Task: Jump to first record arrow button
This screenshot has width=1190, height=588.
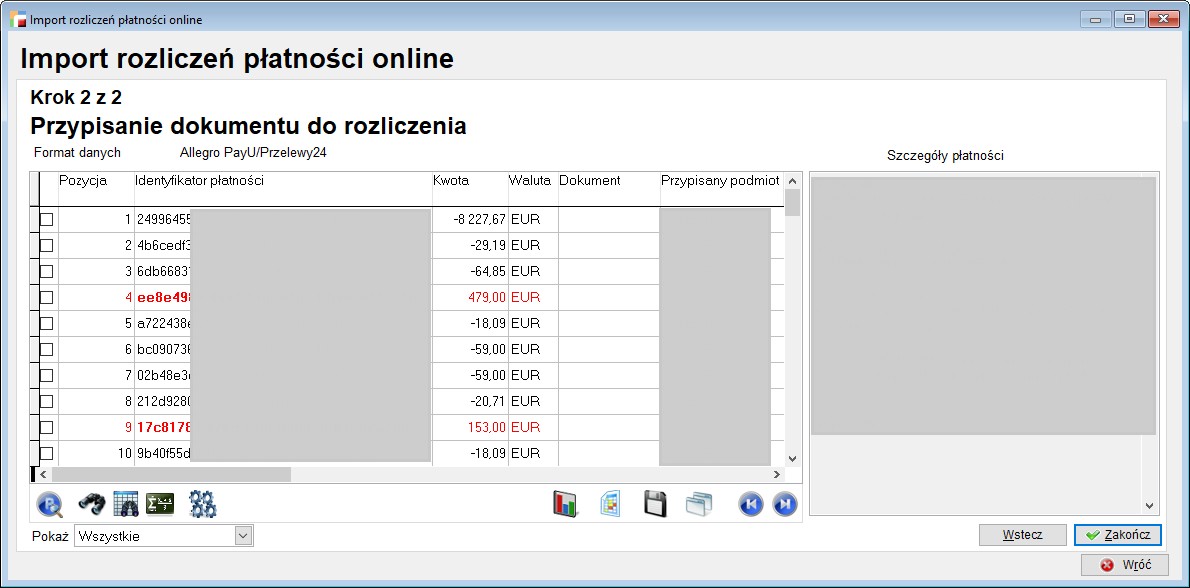Action: (751, 505)
